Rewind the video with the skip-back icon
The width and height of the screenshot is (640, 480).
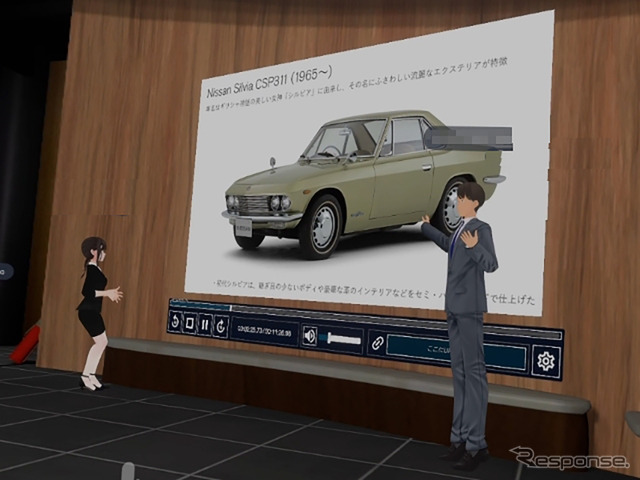coord(175,322)
